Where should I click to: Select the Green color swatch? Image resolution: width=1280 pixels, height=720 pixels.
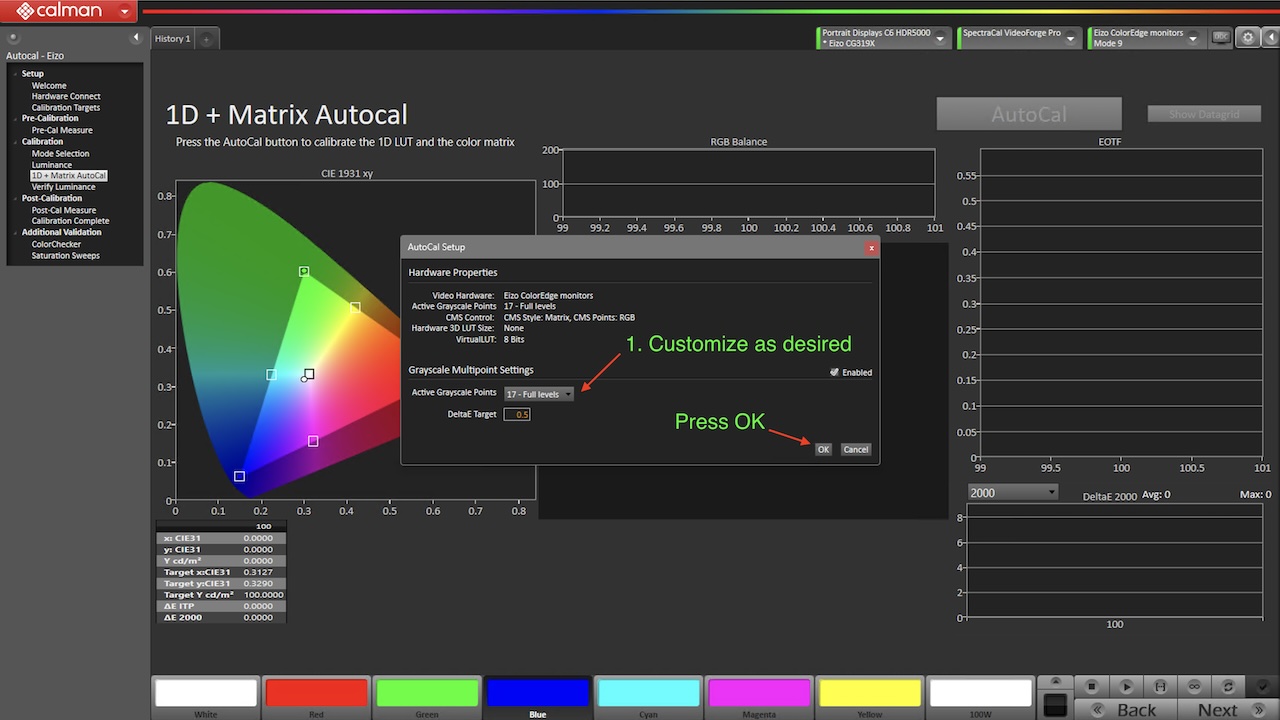click(x=427, y=698)
